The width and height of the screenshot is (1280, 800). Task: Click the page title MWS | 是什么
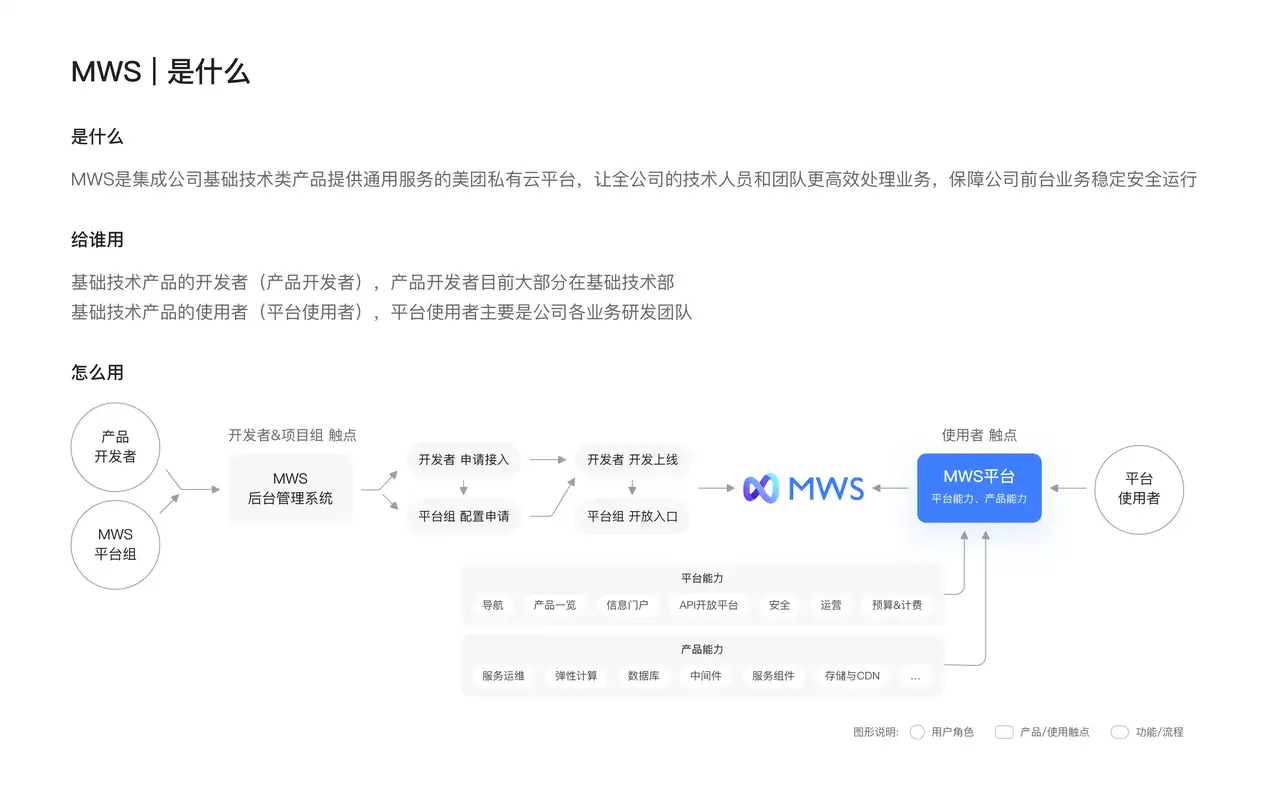pyautogui.click(x=160, y=72)
